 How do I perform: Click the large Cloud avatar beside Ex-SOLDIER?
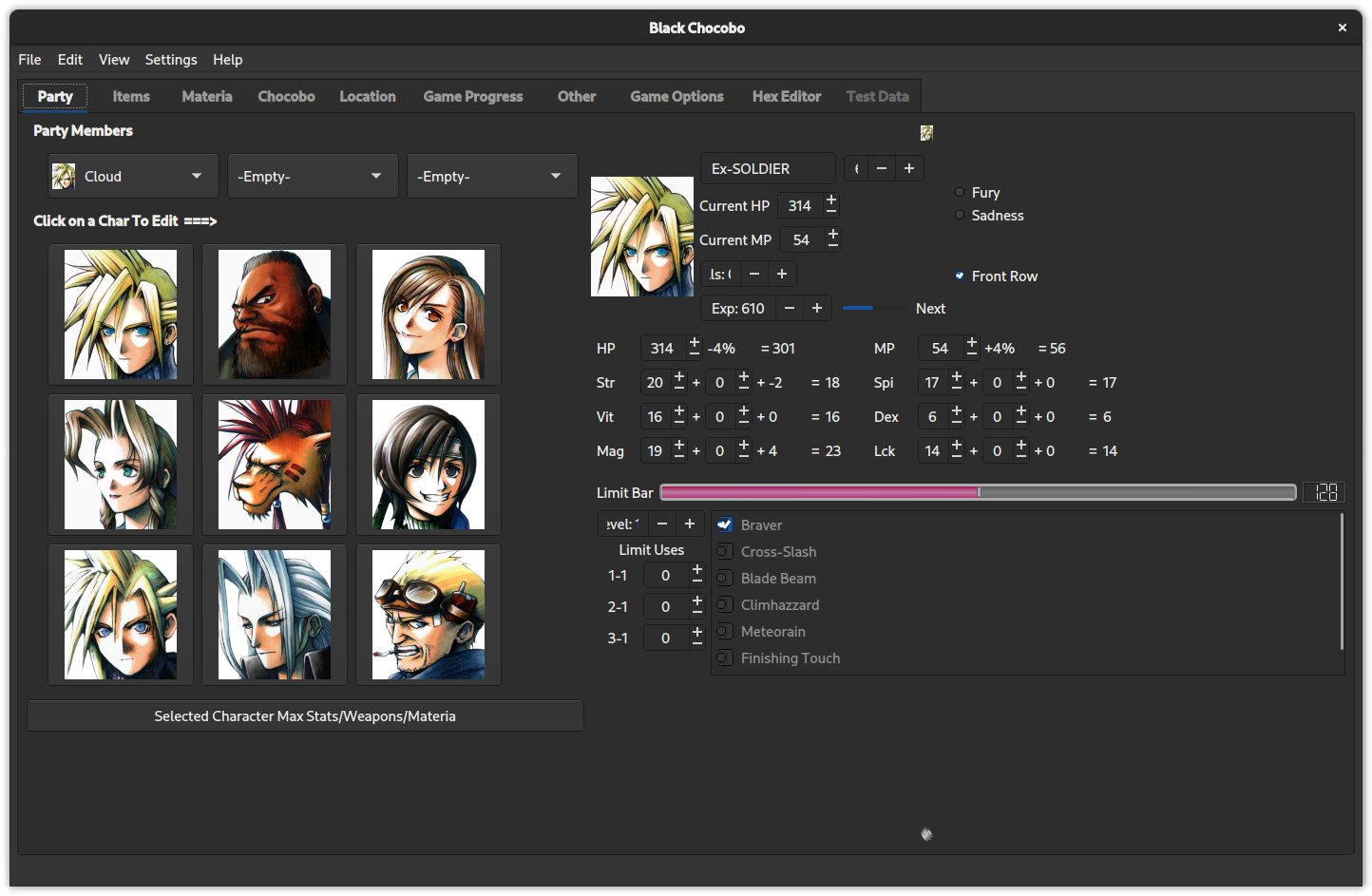click(x=642, y=237)
